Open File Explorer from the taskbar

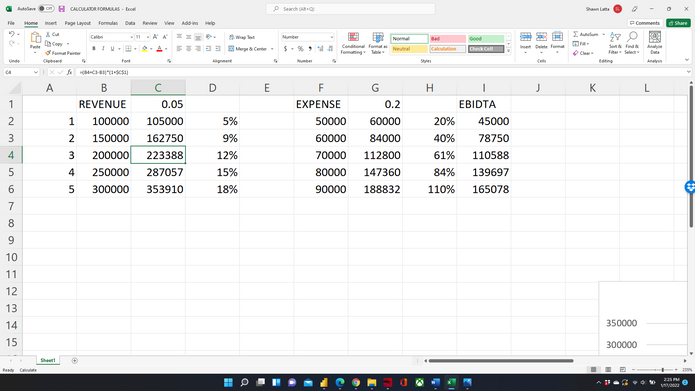click(x=371, y=382)
